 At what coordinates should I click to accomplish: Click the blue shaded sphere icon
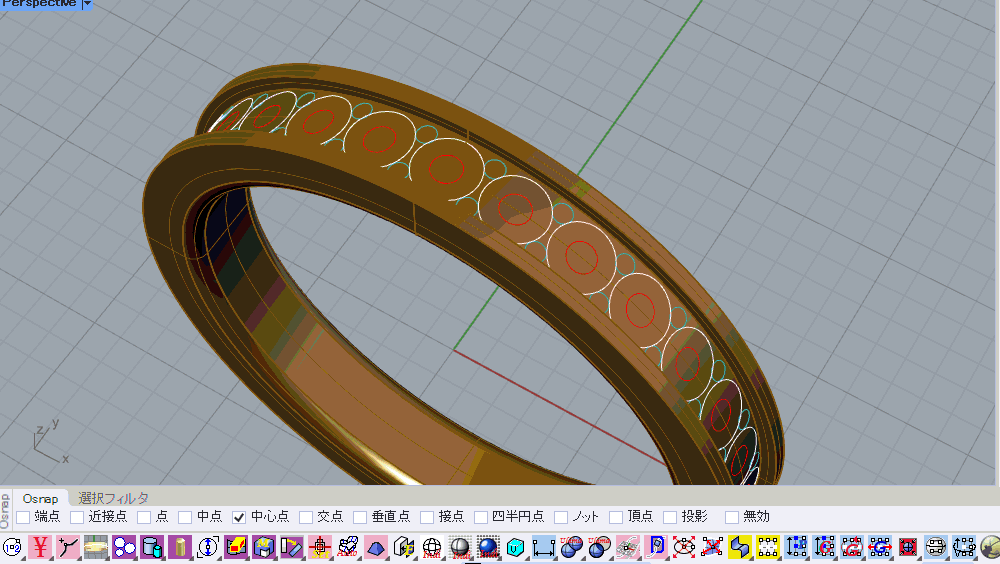[x=488, y=547]
